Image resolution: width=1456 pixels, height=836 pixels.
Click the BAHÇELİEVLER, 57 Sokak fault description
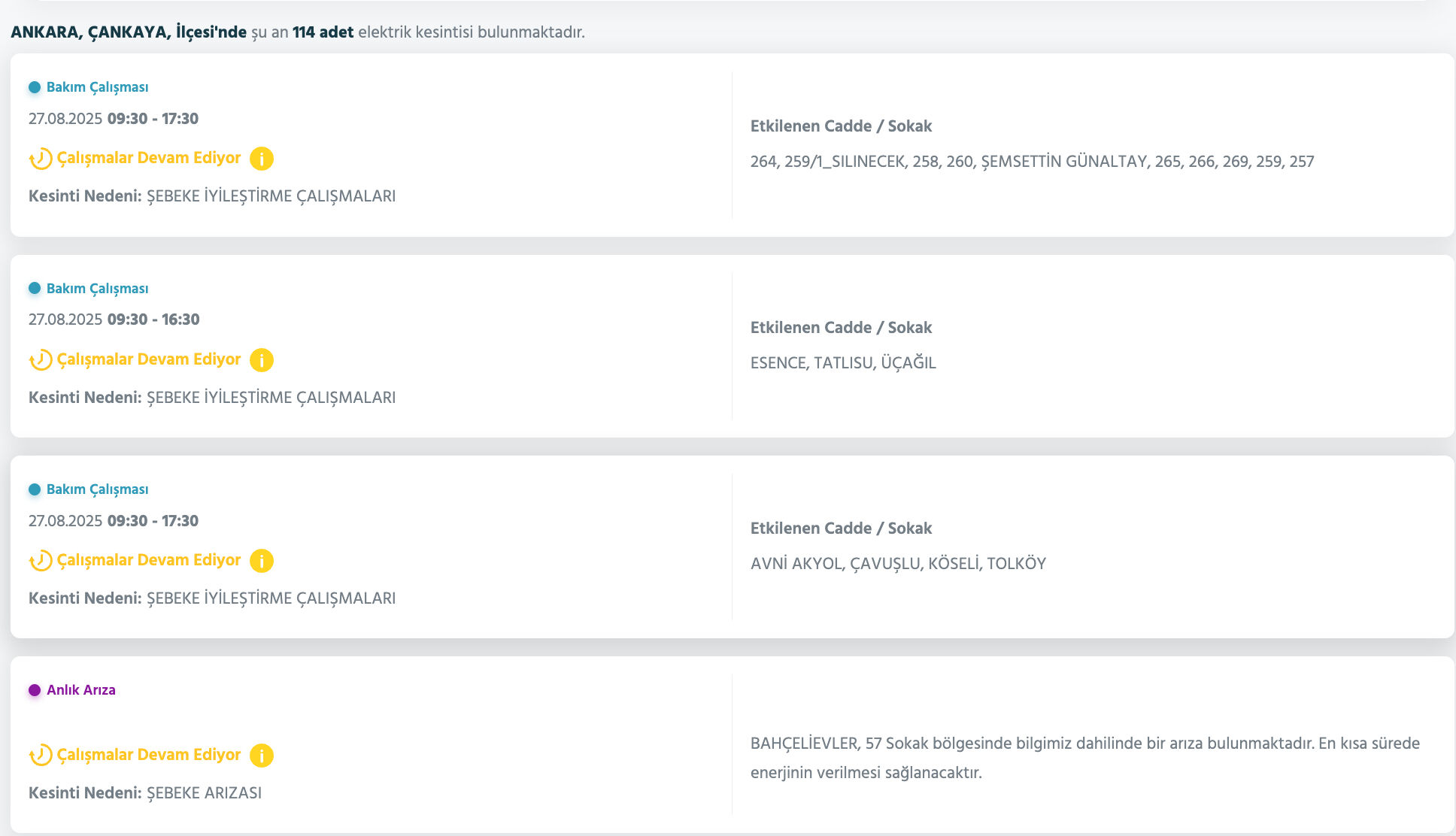click(x=1084, y=758)
